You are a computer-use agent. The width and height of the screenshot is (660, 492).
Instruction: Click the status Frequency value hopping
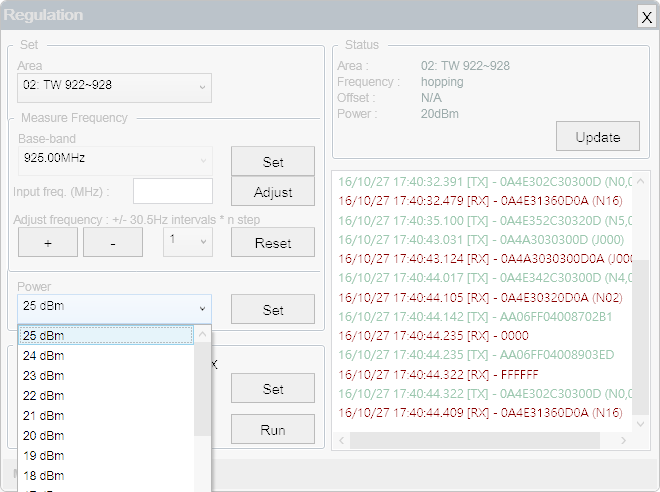tap(442, 82)
